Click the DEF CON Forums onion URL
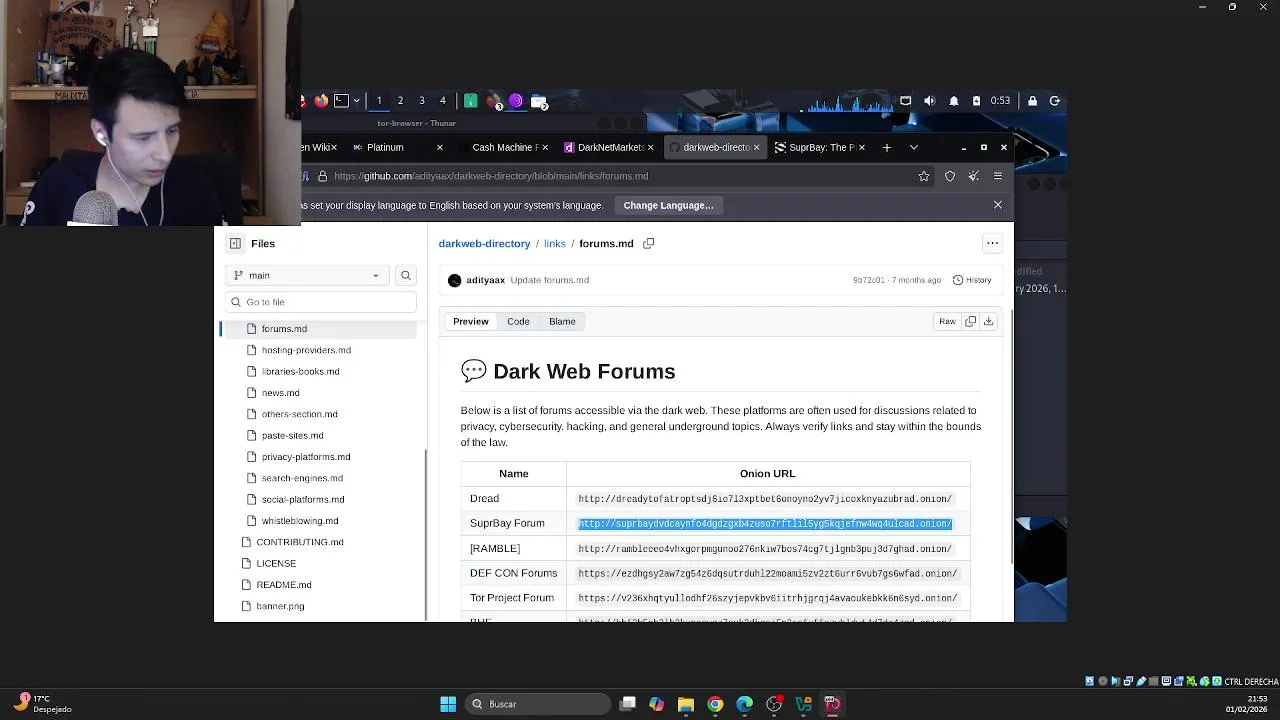 pos(767,573)
